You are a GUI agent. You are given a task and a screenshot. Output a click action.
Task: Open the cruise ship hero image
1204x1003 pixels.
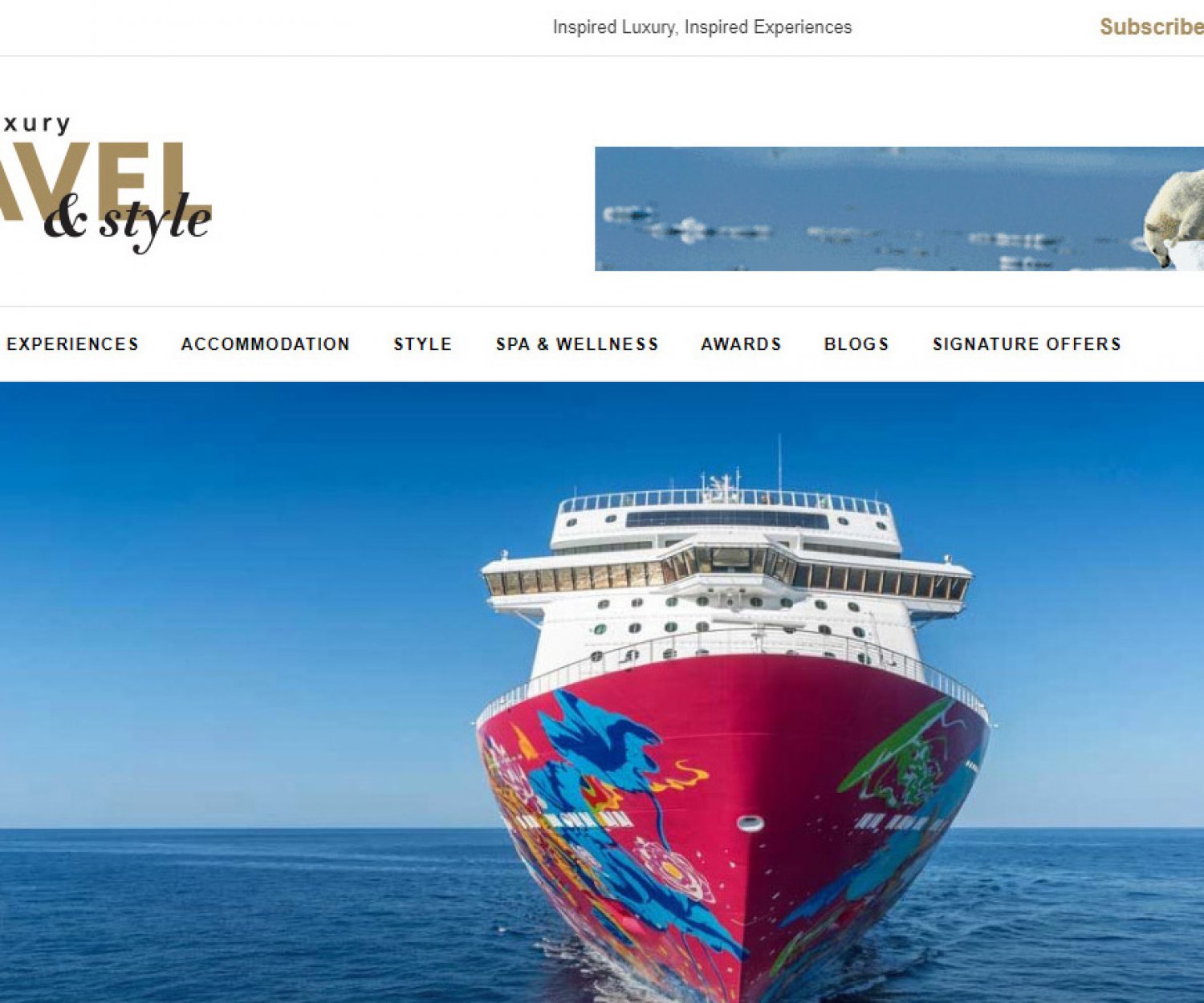[602, 692]
